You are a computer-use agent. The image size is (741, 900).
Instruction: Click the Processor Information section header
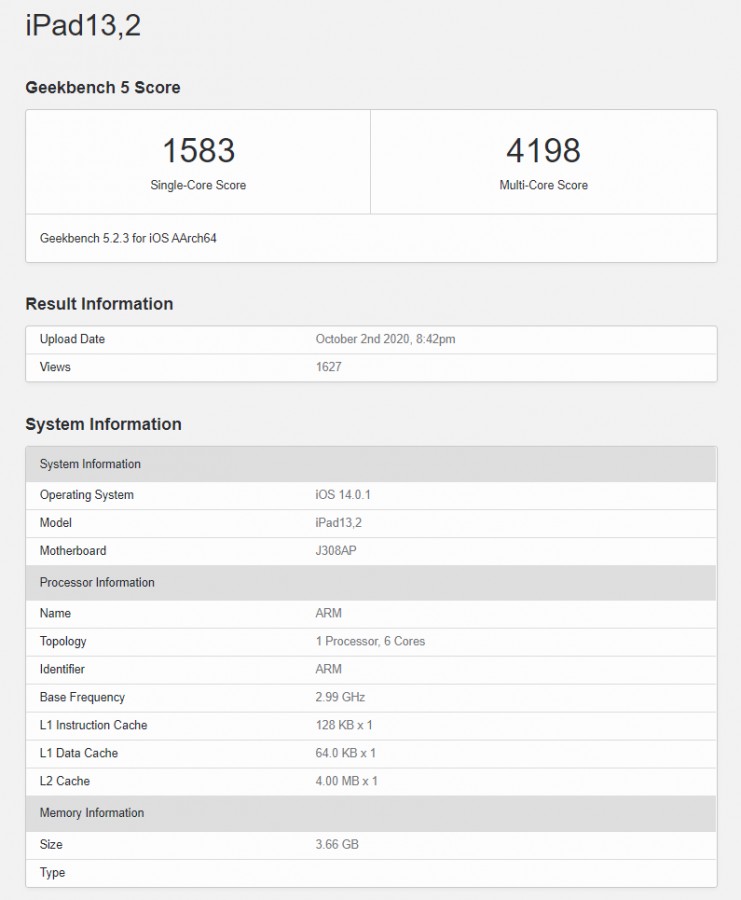point(97,583)
